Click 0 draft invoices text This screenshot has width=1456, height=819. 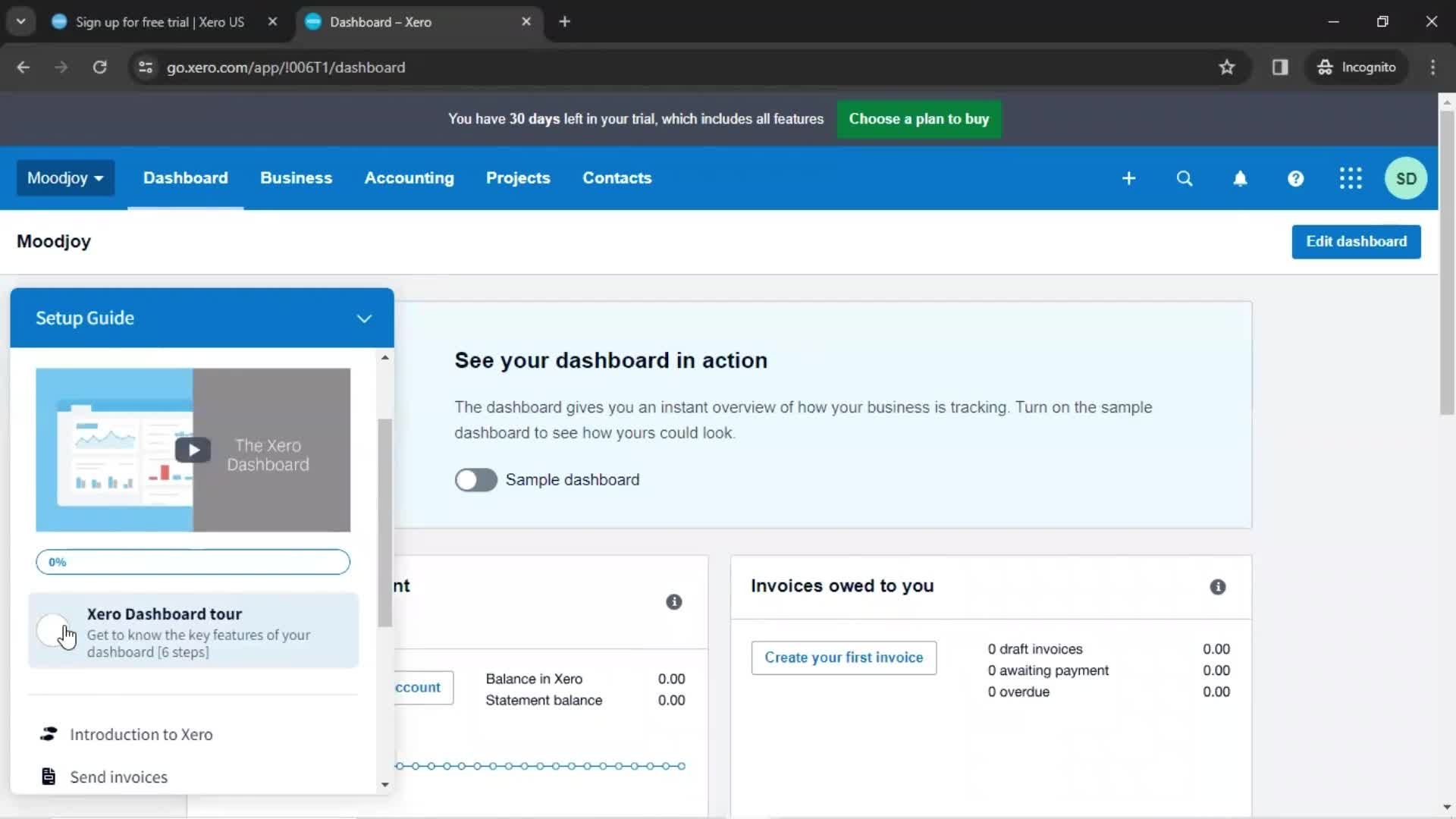click(x=1035, y=649)
